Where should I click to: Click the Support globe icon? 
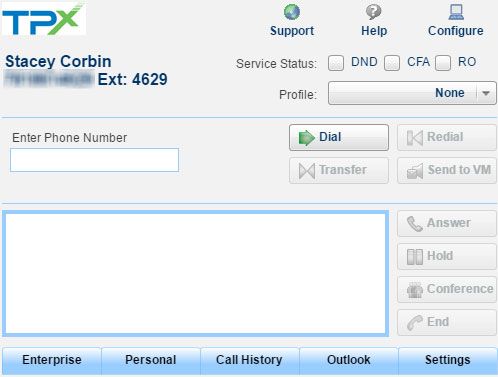[x=292, y=12]
